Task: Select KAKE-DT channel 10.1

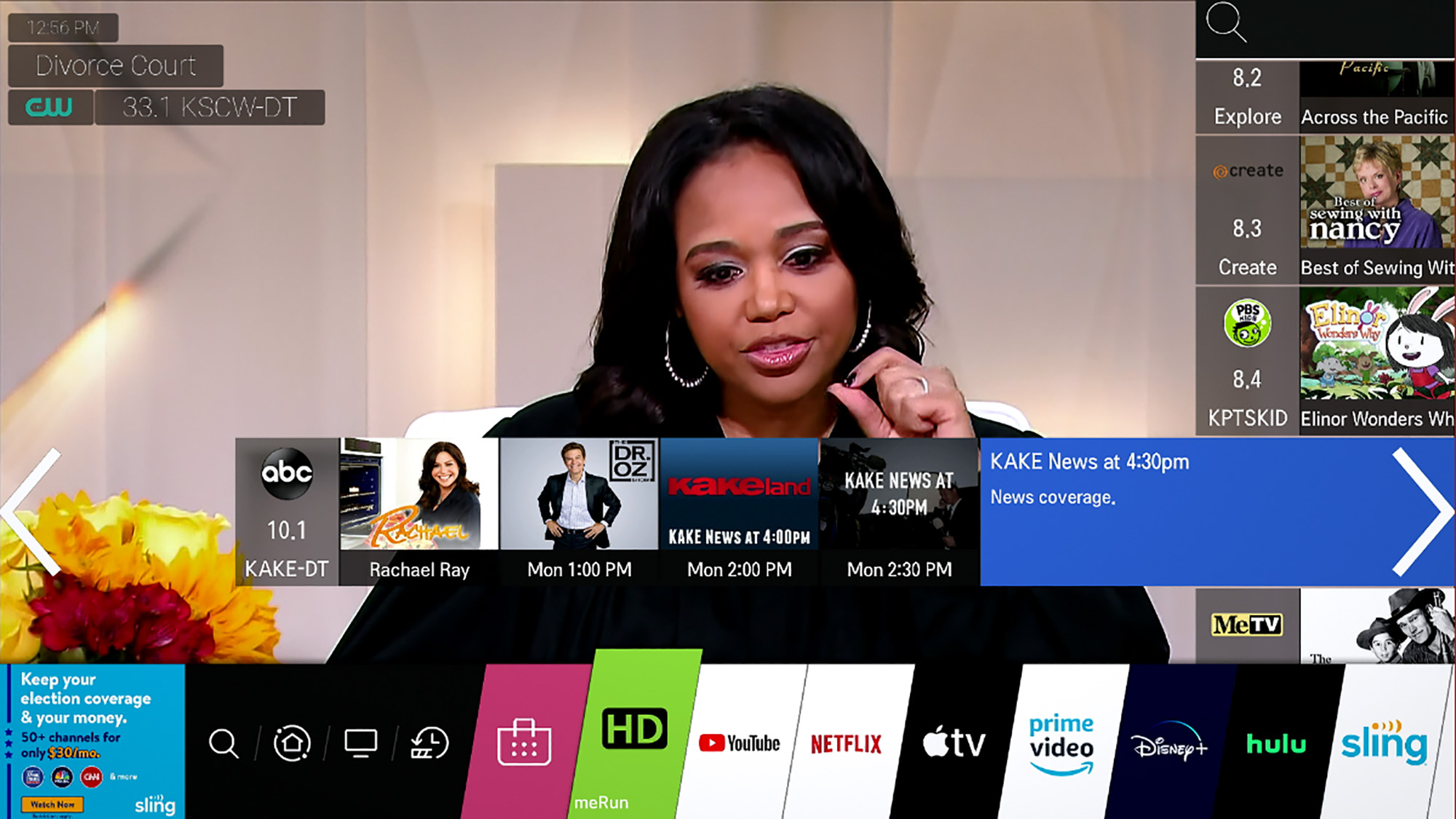Action: coord(286,511)
